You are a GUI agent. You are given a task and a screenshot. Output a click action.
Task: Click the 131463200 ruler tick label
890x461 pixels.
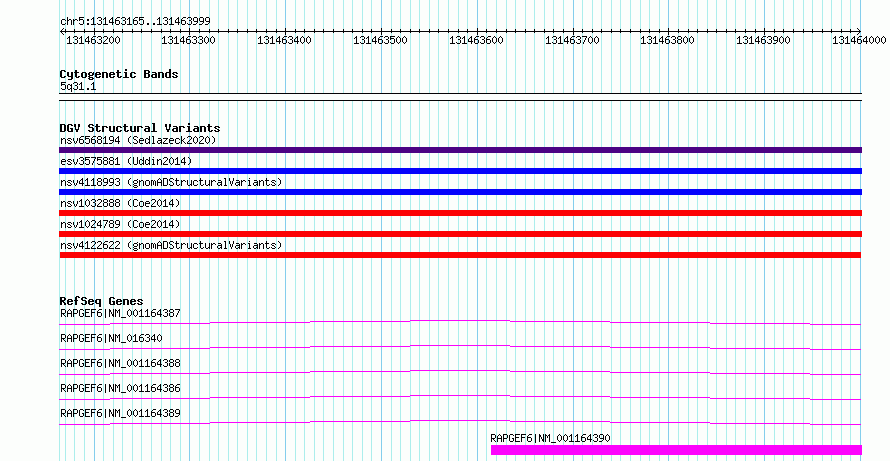click(x=93, y=41)
